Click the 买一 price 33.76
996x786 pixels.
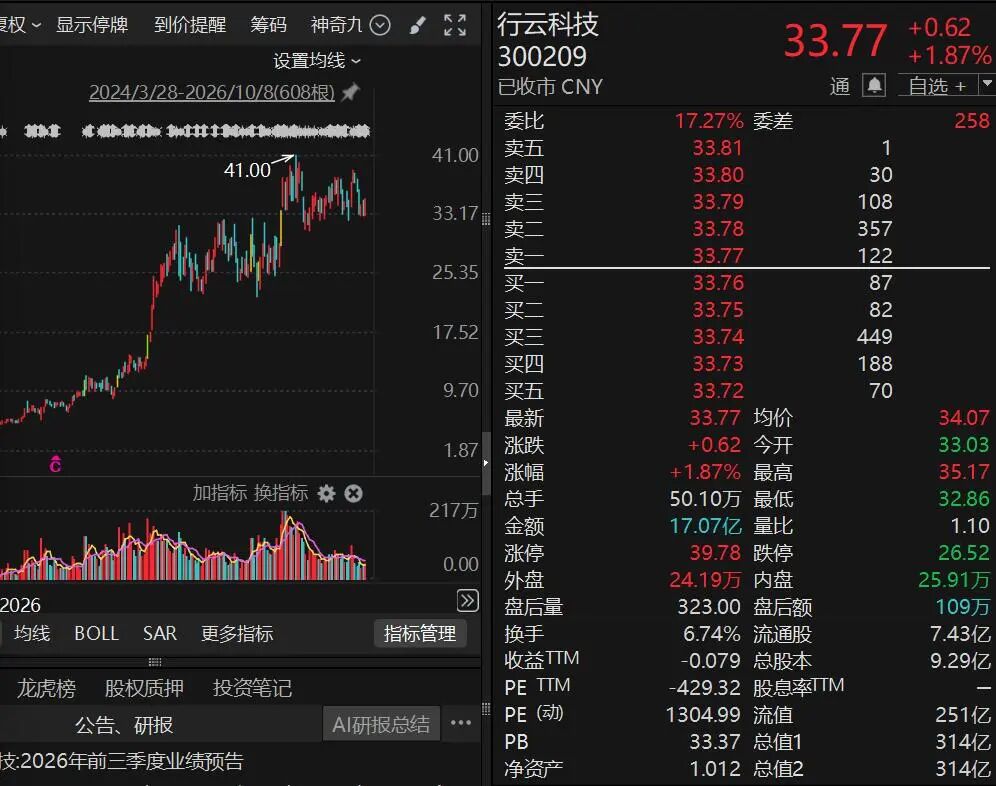coord(718,283)
